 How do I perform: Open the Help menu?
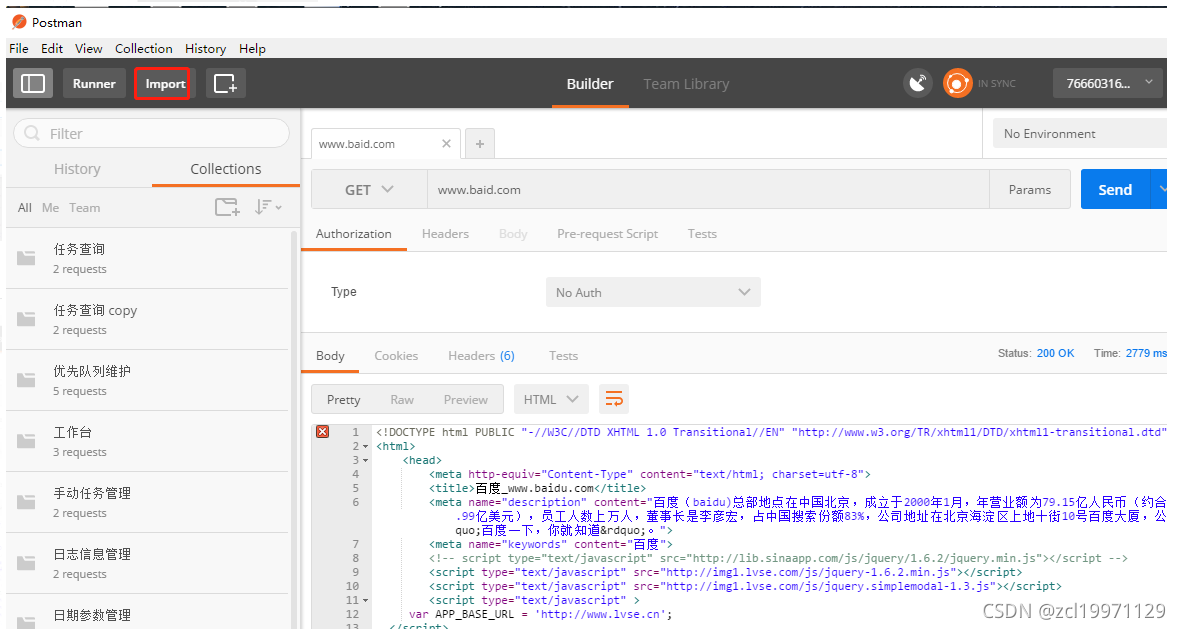(x=252, y=48)
